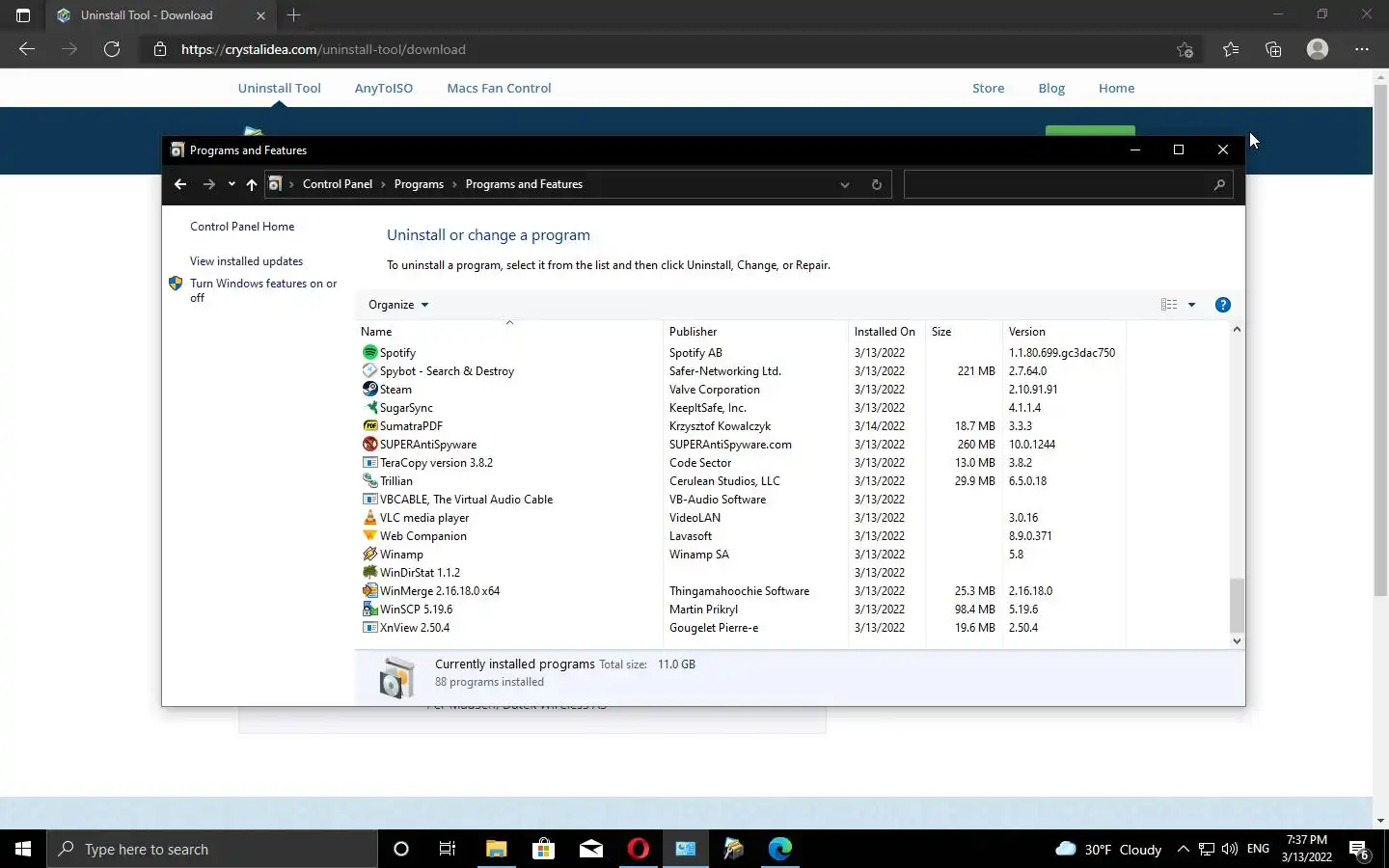This screenshot has width=1389, height=868.
Task: Open the Home link on the website
Action: 1116,88
